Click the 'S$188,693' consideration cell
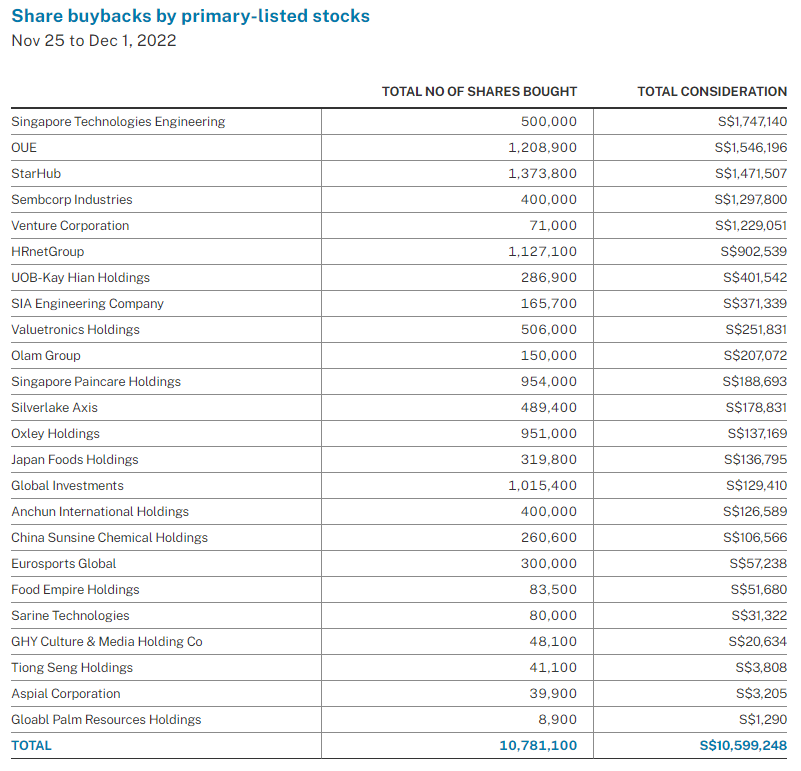Viewport: 801px width, 771px height. [755, 382]
